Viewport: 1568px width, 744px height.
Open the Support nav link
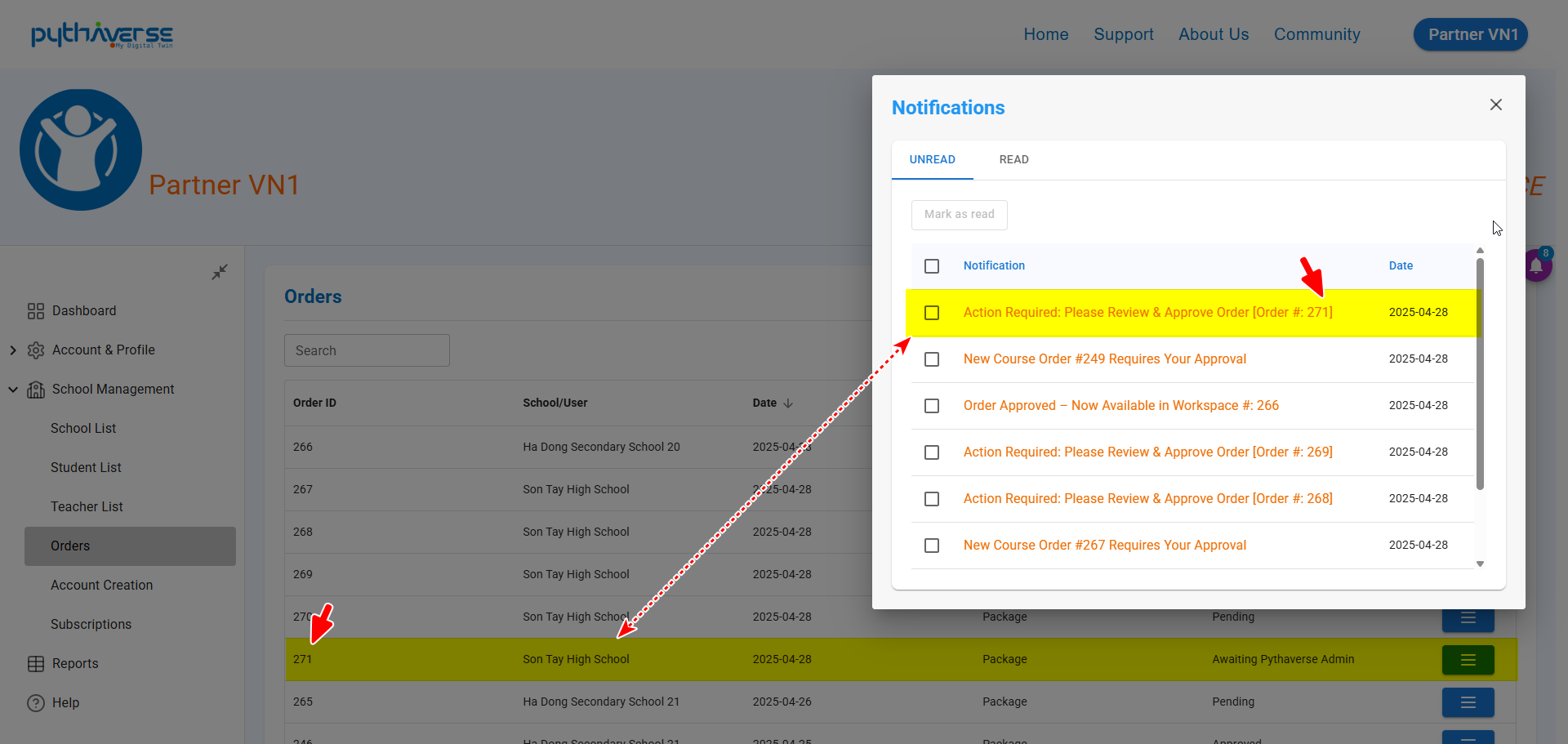[x=1124, y=34]
